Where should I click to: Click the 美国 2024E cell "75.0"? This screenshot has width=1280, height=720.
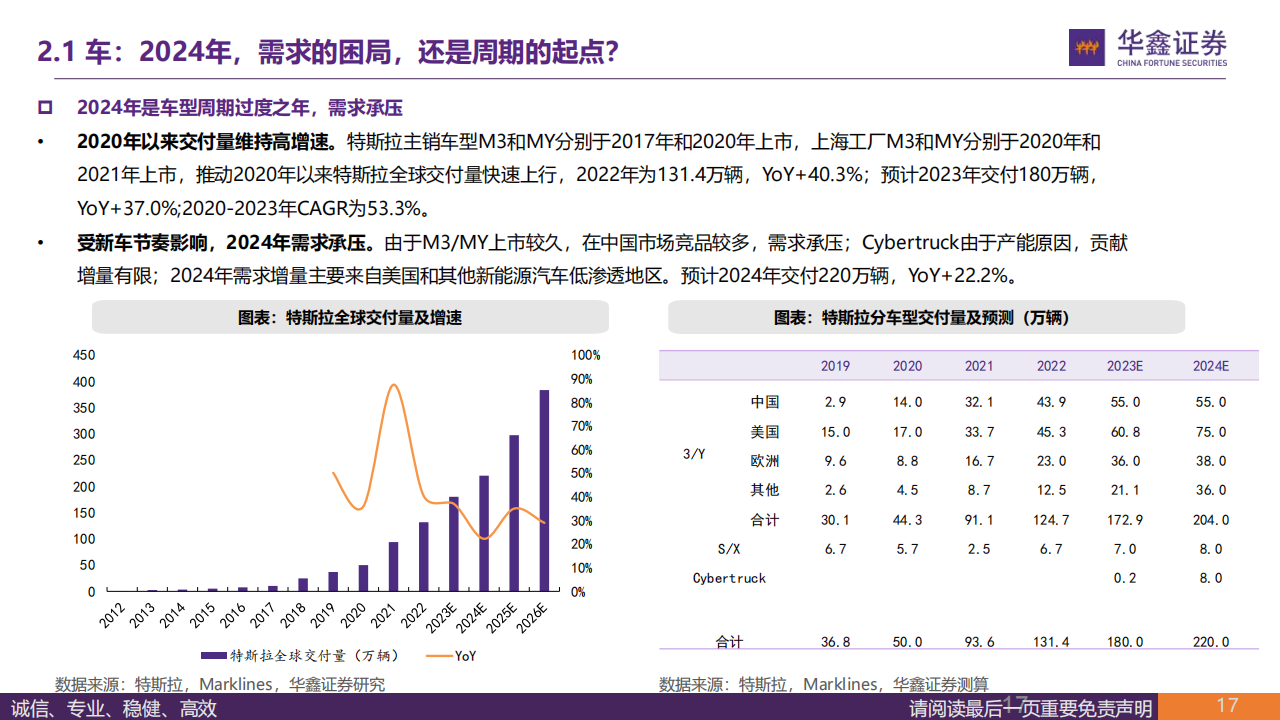click(x=1211, y=432)
